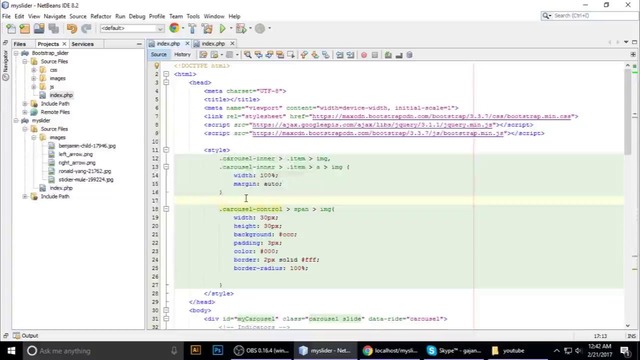Click the editor vertical scrollbar thumb
The height and width of the screenshot is (360, 640).
coord(628,111)
